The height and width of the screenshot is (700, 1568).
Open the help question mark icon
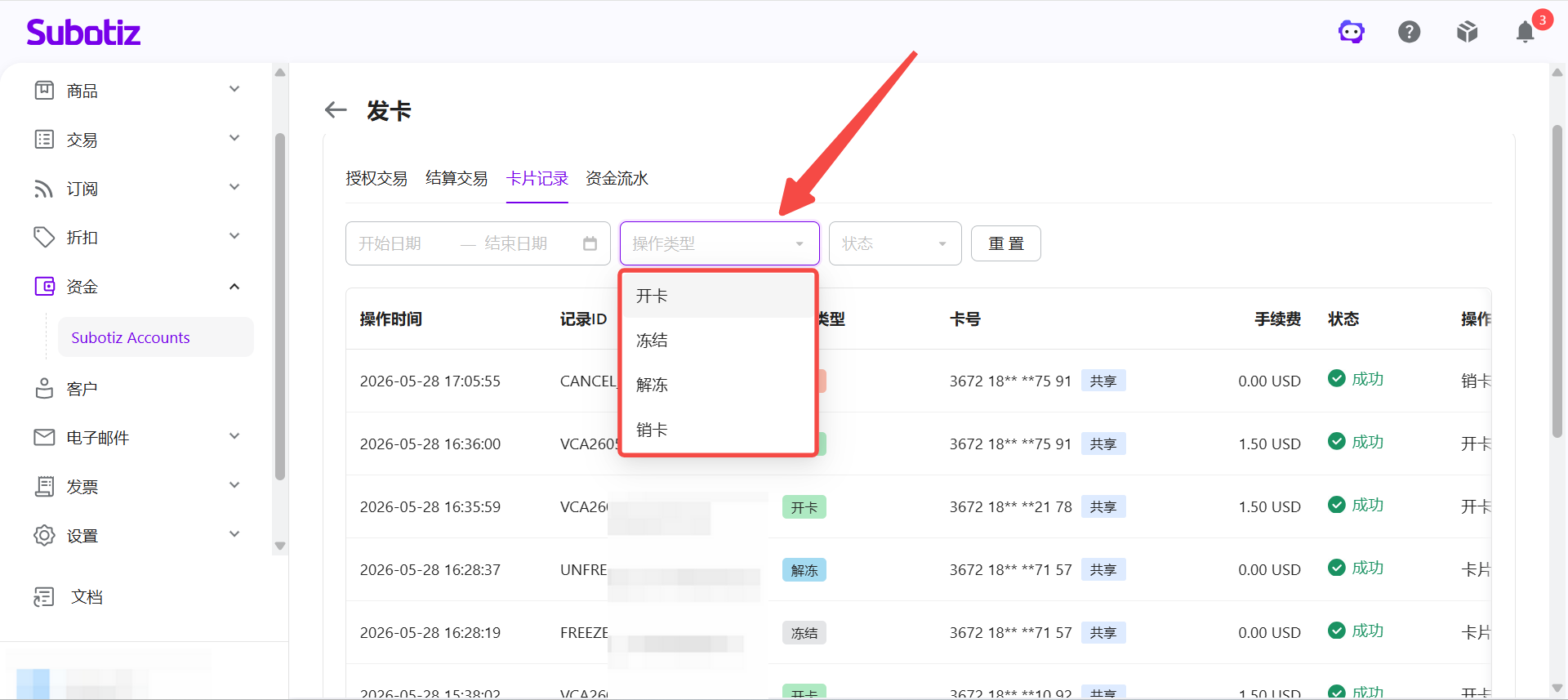tap(1410, 32)
